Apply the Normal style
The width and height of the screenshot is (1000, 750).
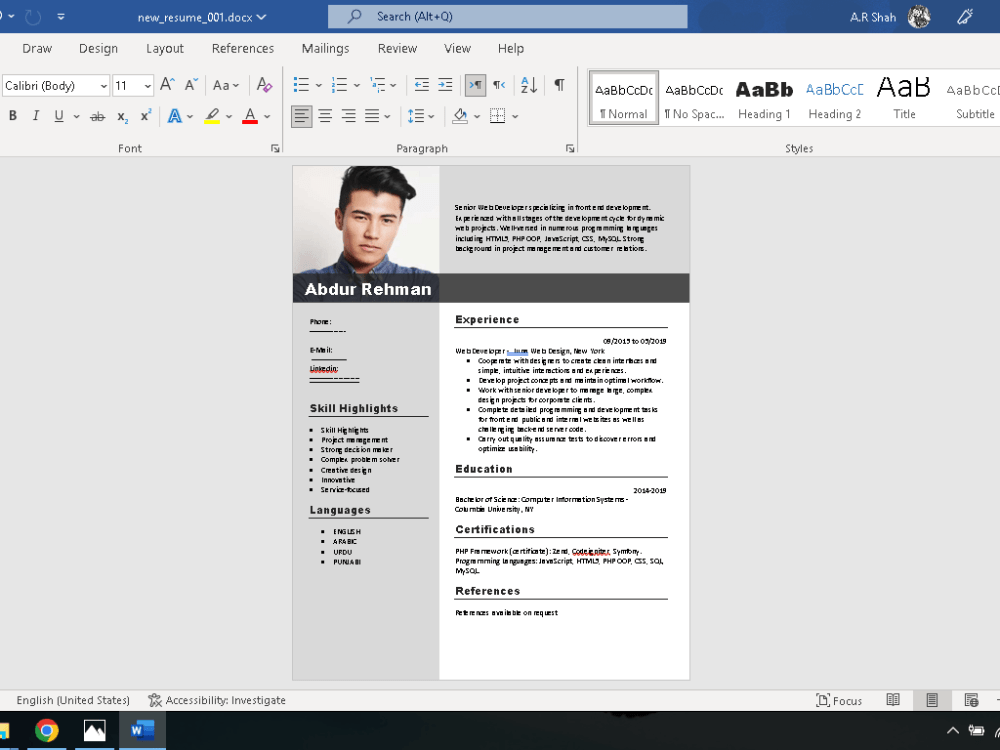(x=624, y=98)
